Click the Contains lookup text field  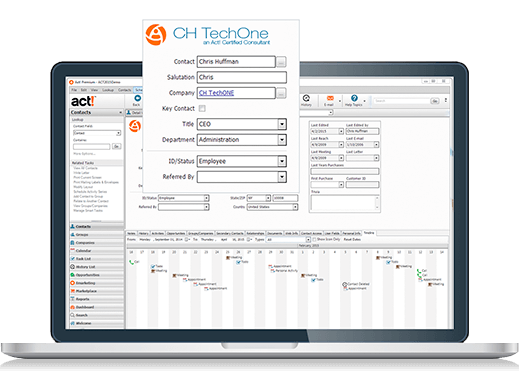(92, 146)
